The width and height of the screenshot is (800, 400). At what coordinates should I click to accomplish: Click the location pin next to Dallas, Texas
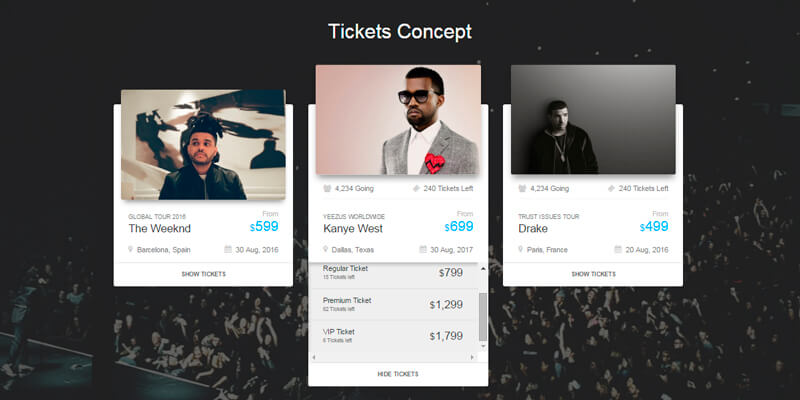(x=326, y=250)
